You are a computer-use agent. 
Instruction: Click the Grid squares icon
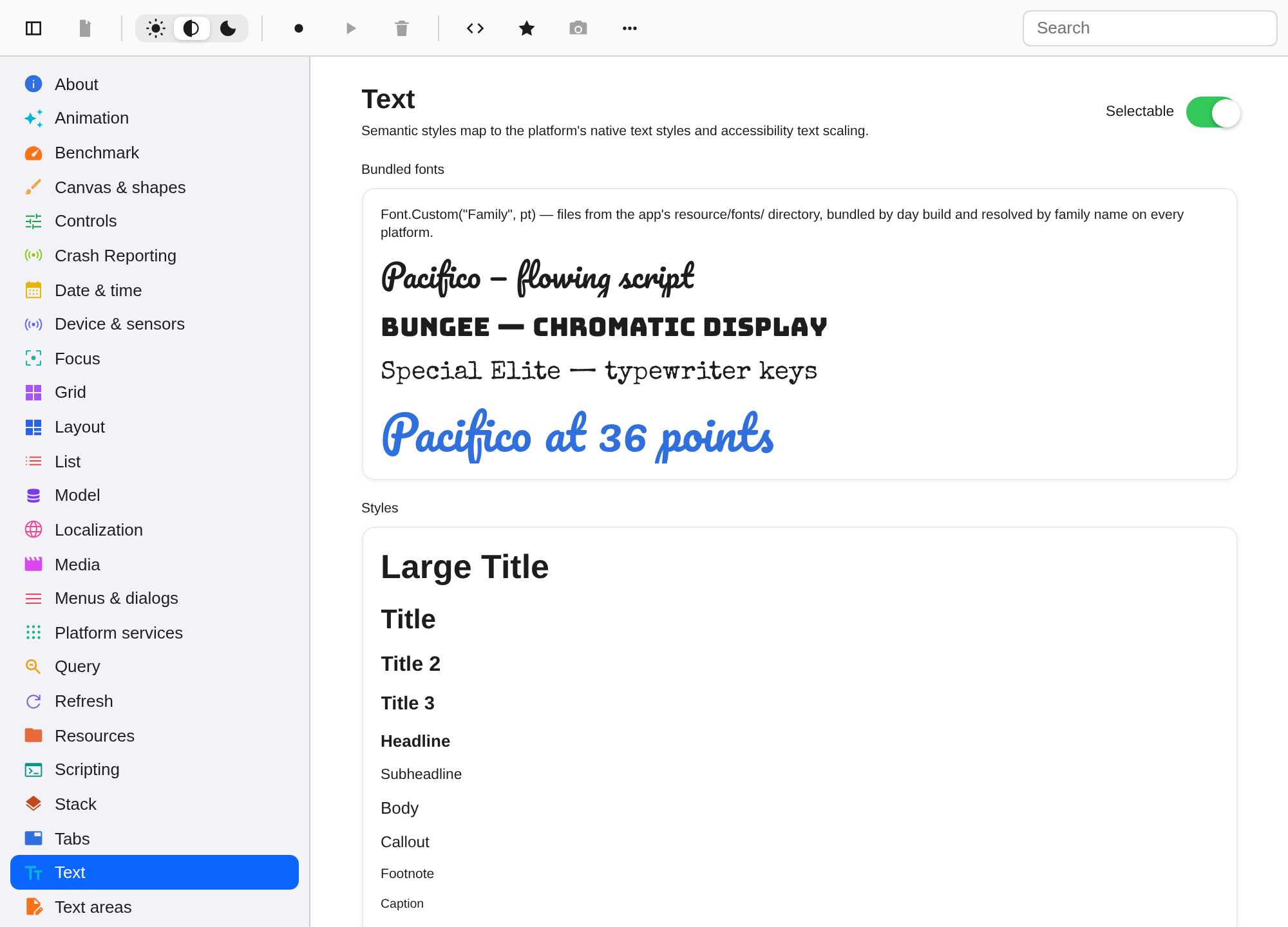point(33,393)
